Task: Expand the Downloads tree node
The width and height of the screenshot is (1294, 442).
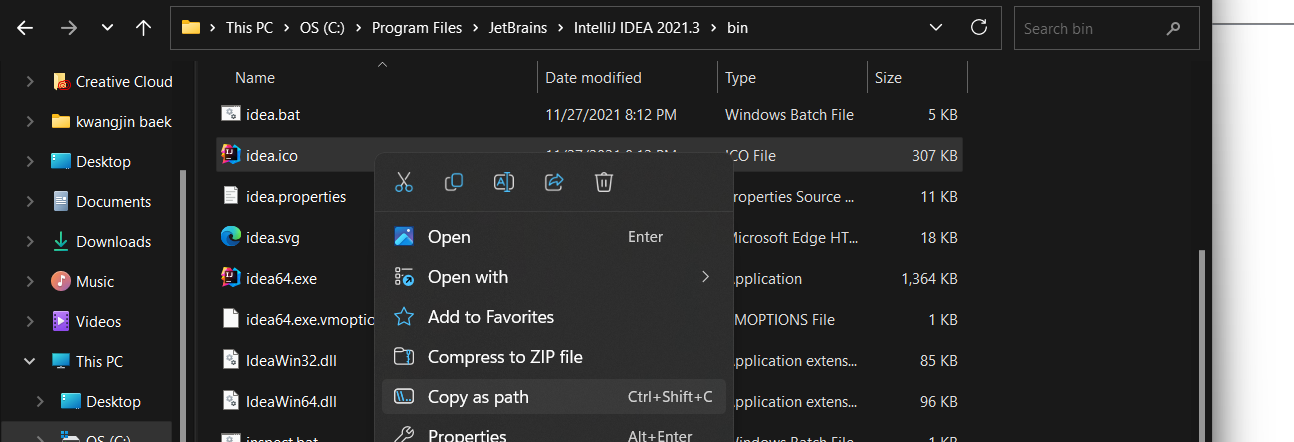Action: 29,242
